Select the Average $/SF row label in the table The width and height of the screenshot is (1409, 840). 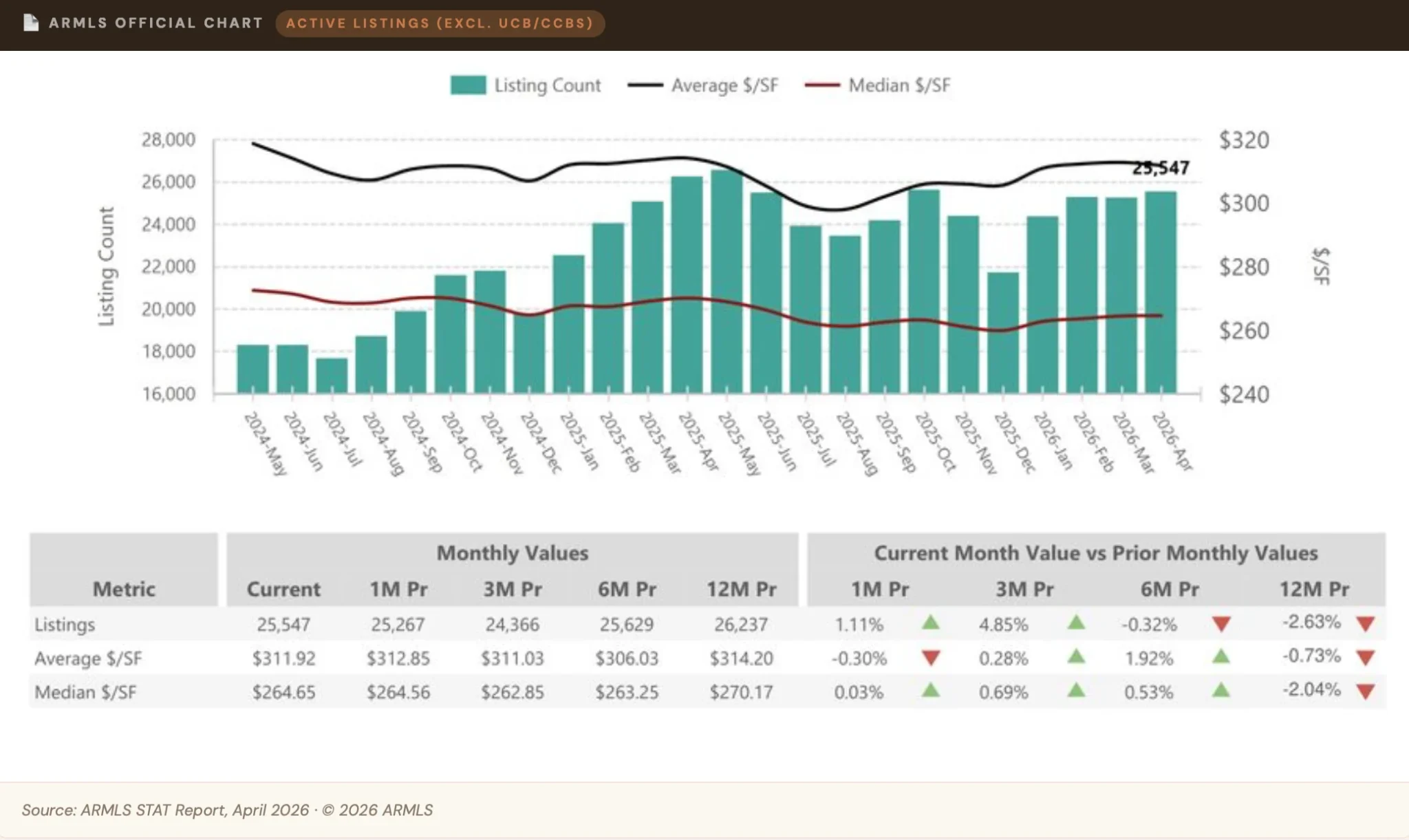[x=88, y=658]
